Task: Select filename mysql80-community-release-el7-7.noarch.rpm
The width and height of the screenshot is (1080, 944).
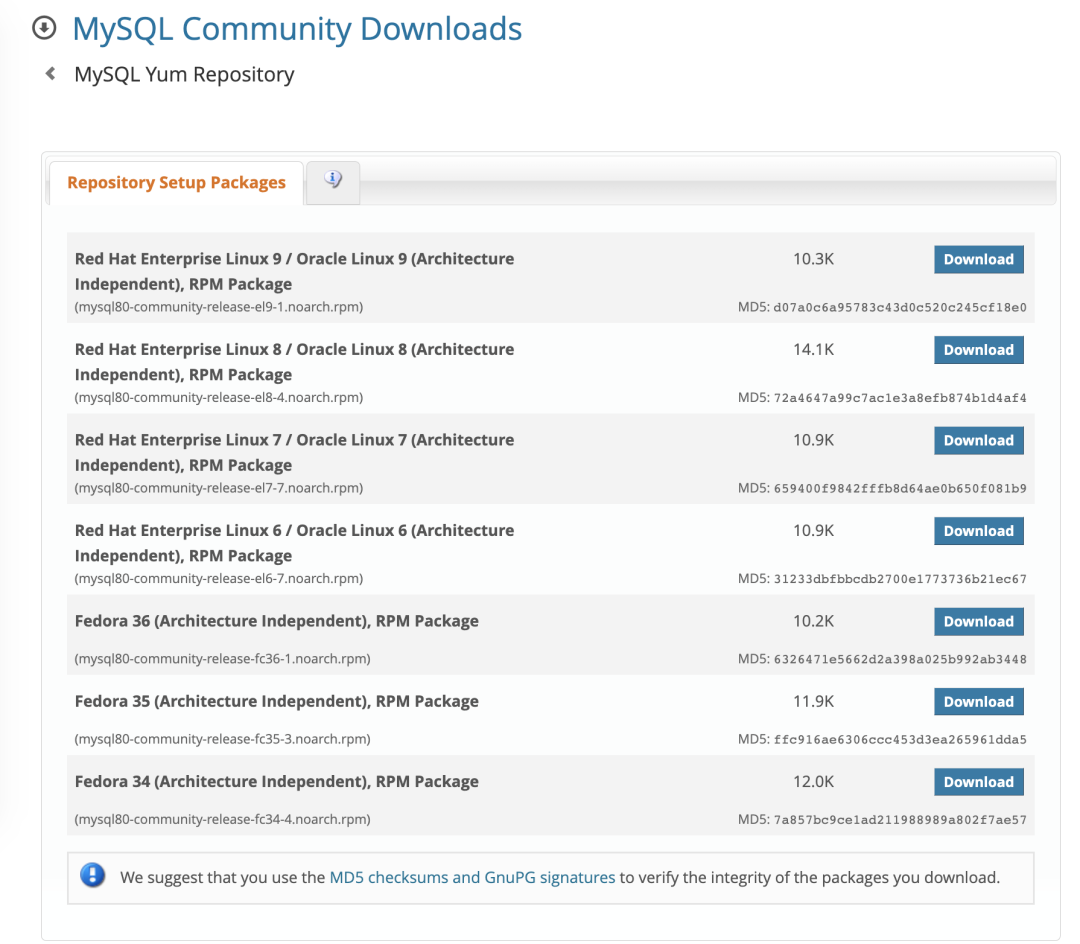Action: click(x=219, y=488)
